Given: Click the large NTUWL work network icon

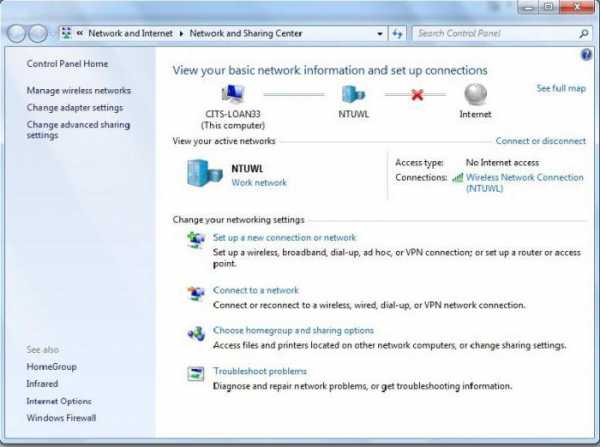Looking at the screenshot, I should [x=205, y=173].
